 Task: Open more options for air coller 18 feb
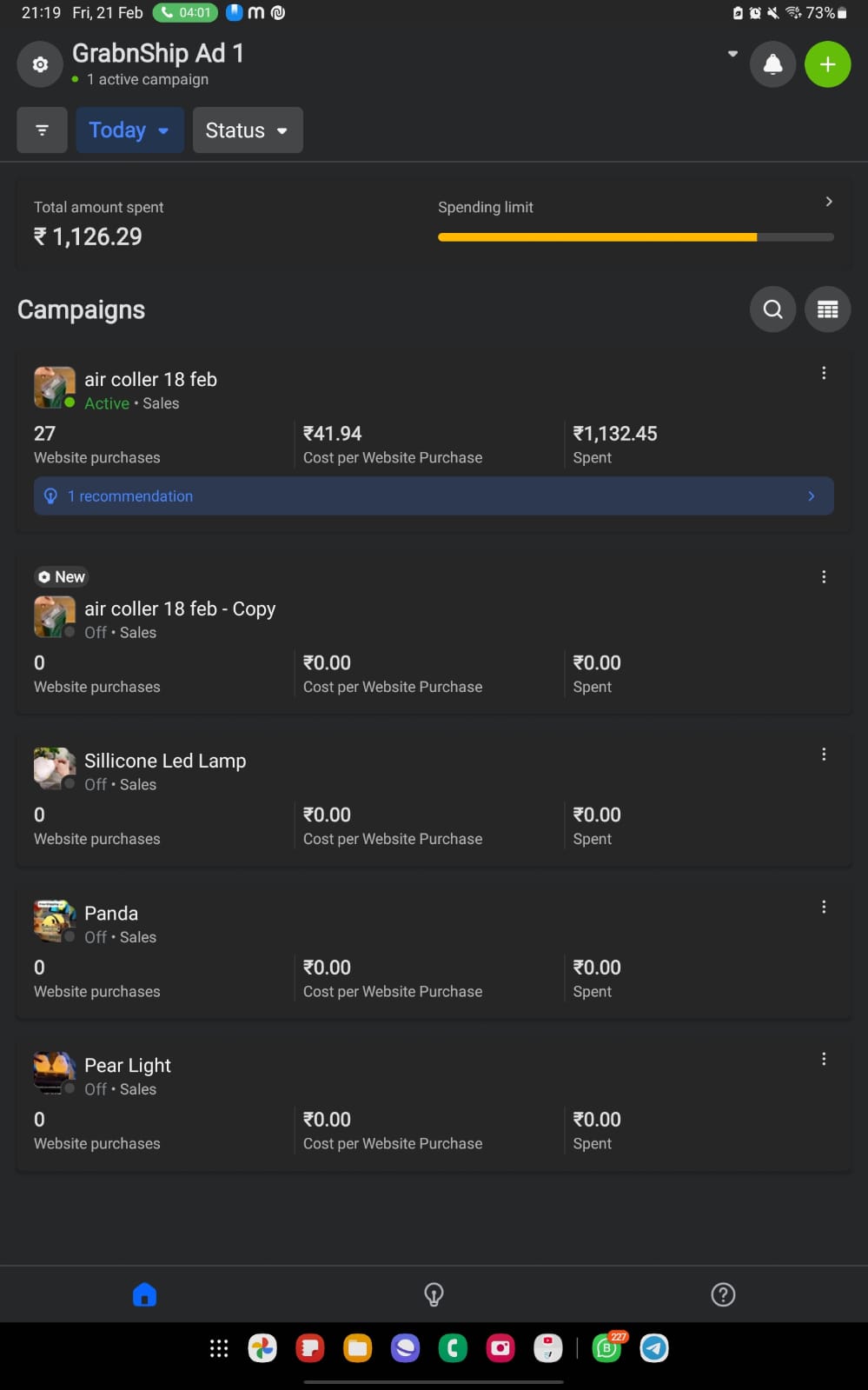(x=824, y=374)
